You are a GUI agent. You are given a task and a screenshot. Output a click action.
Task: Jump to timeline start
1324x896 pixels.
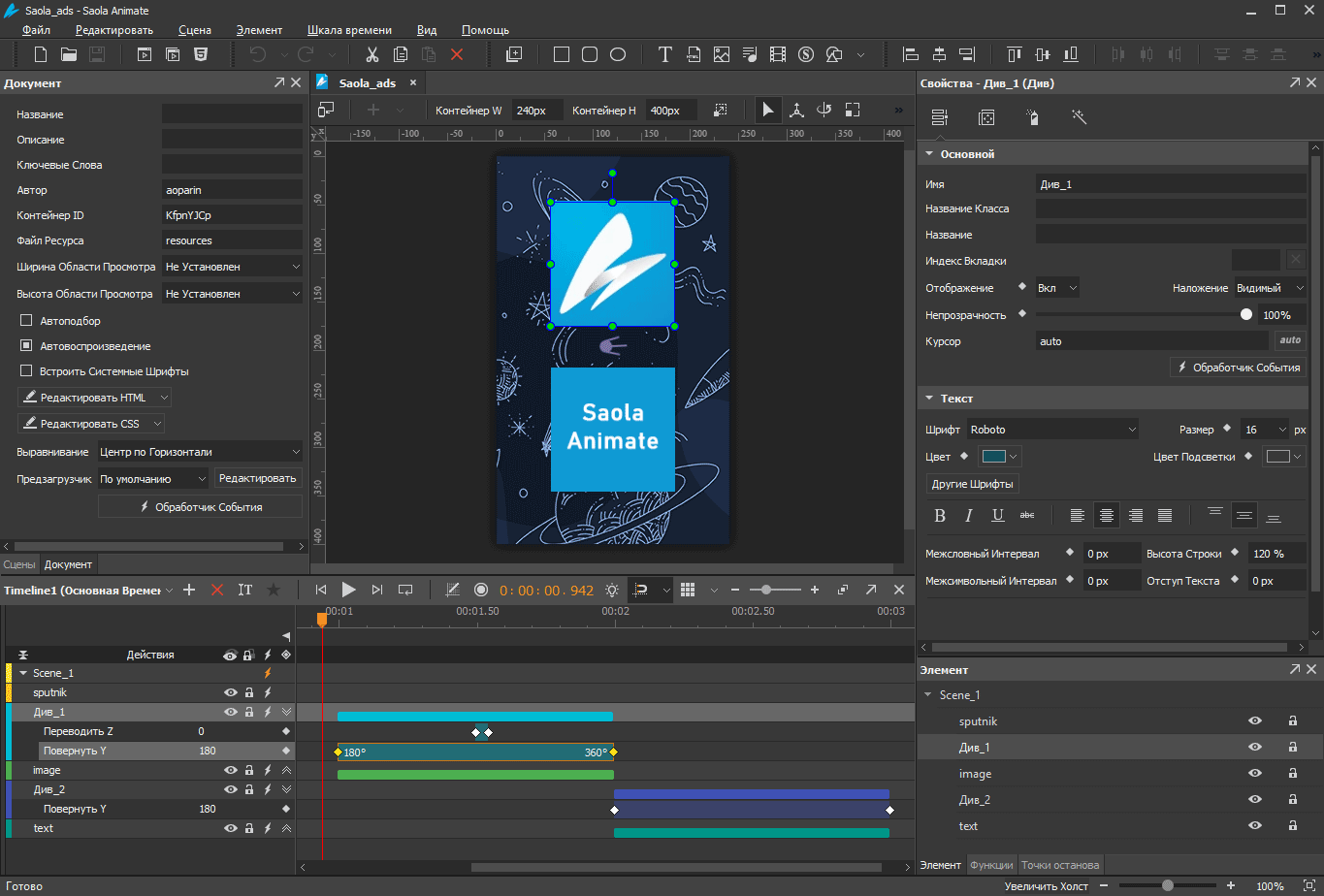click(321, 590)
